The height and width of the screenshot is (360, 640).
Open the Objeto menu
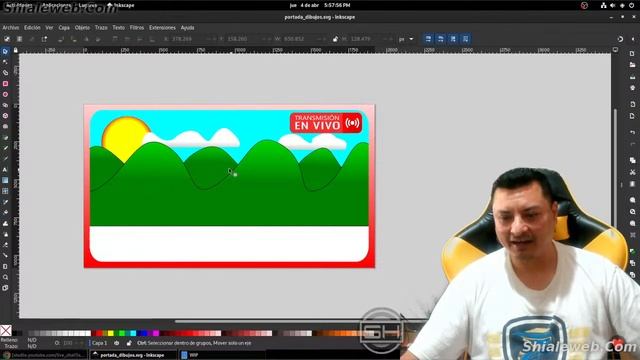(82, 28)
